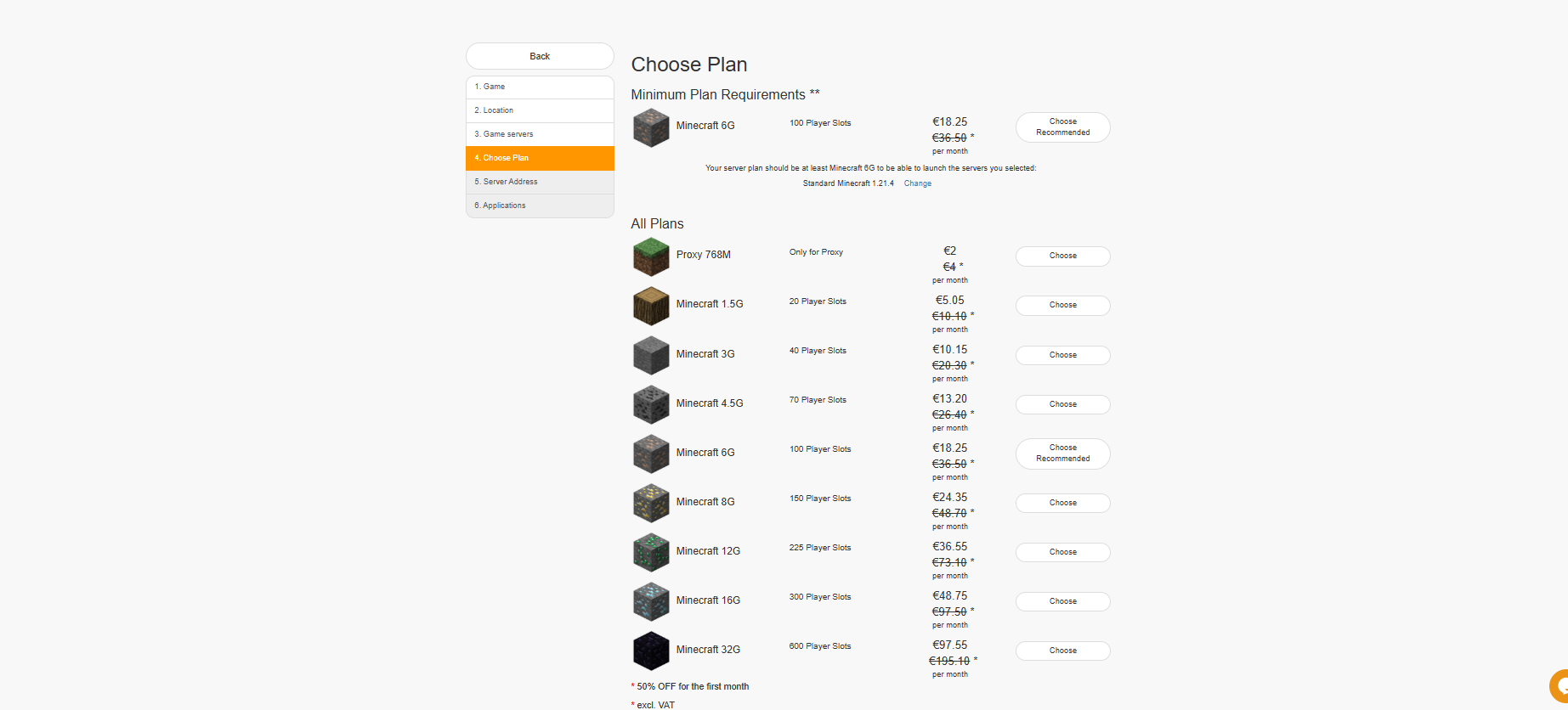Select the Server Address step

click(540, 182)
